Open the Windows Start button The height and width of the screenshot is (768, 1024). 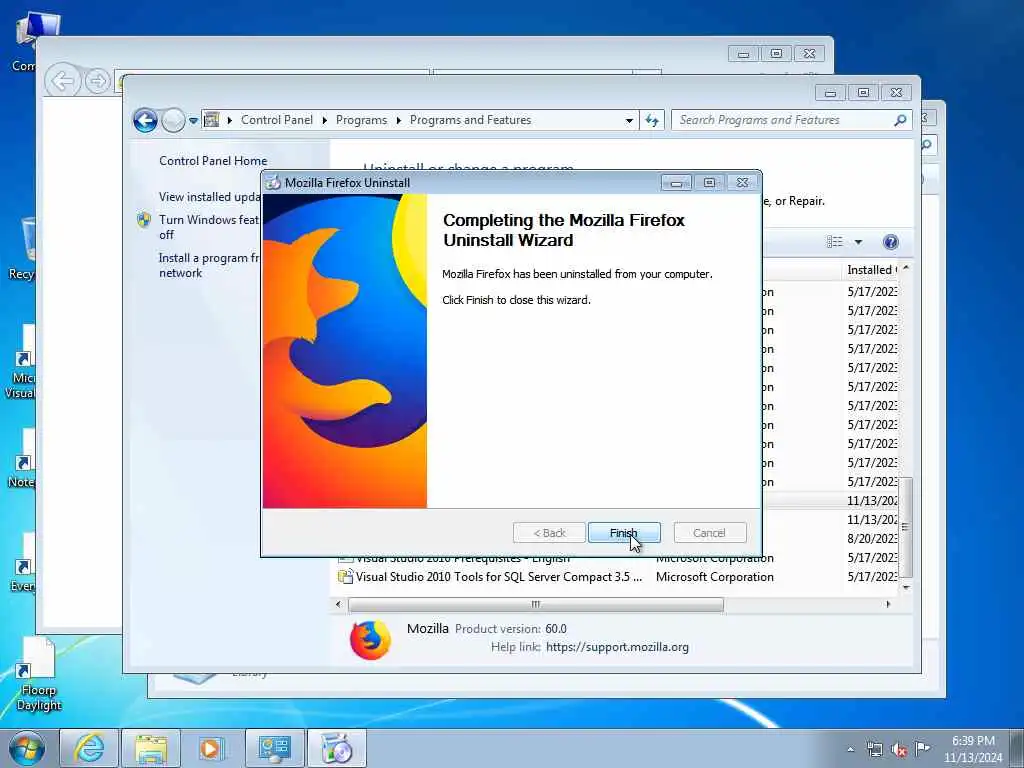(x=27, y=748)
